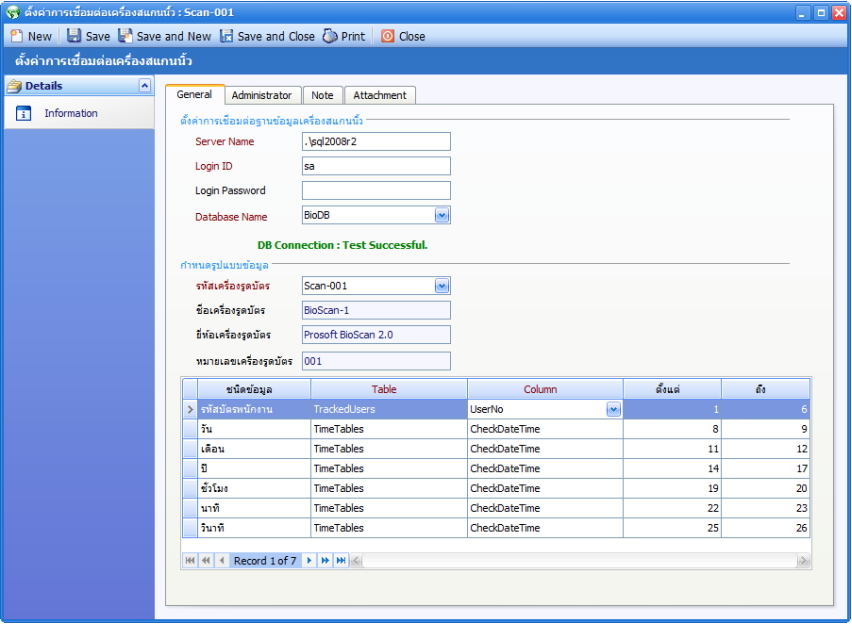Click the end value 26 cell
The image size is (852, 624).
[766, 528]
